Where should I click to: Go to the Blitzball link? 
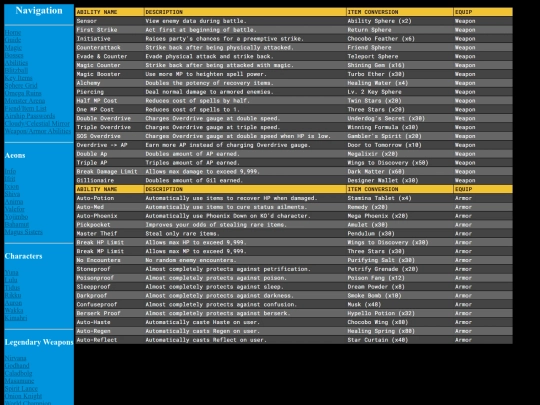[16, 70]
